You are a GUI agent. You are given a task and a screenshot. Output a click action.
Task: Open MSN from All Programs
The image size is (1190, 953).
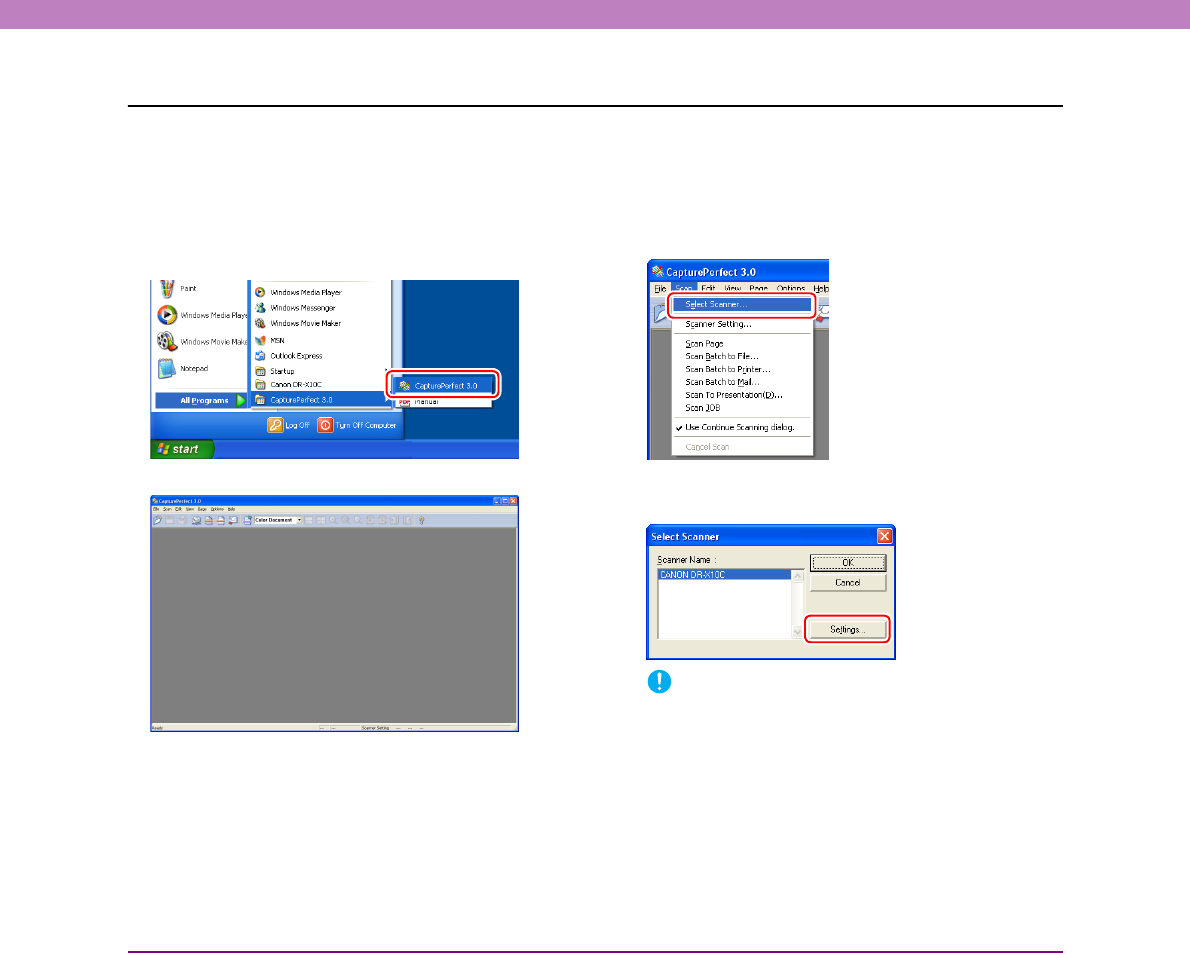[269, 341]
